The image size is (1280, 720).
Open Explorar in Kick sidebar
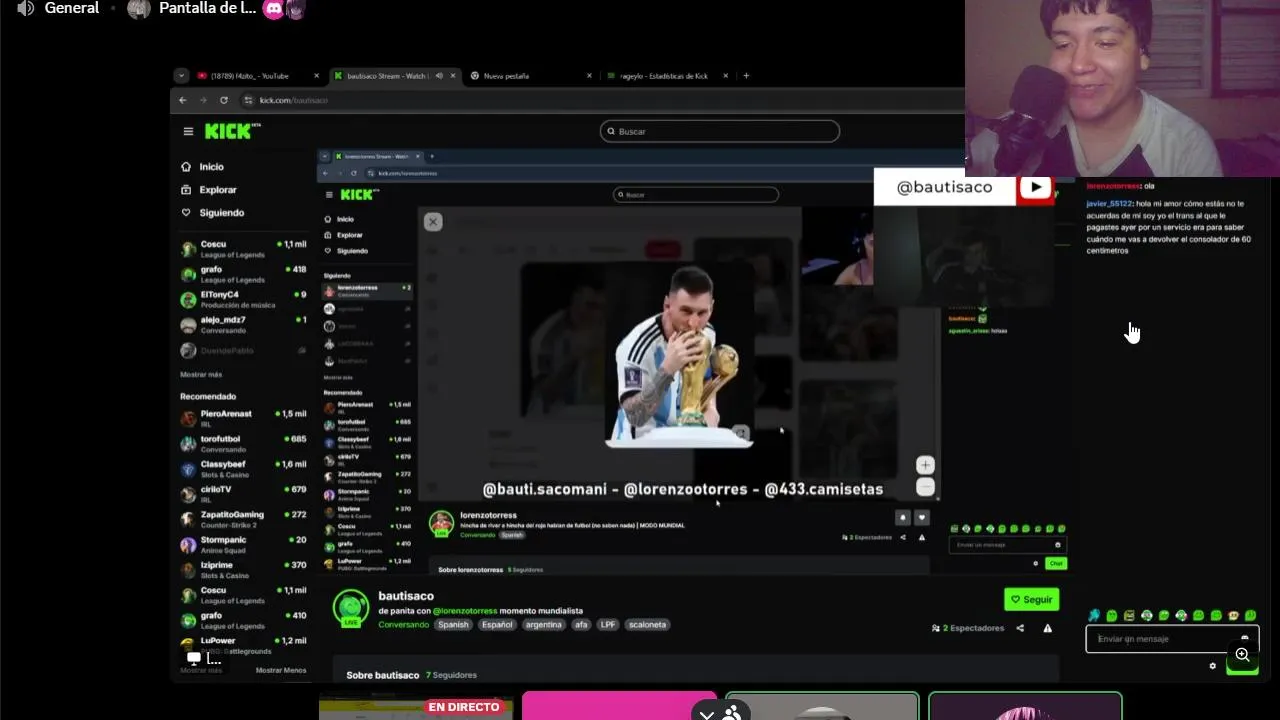[217, 190]
